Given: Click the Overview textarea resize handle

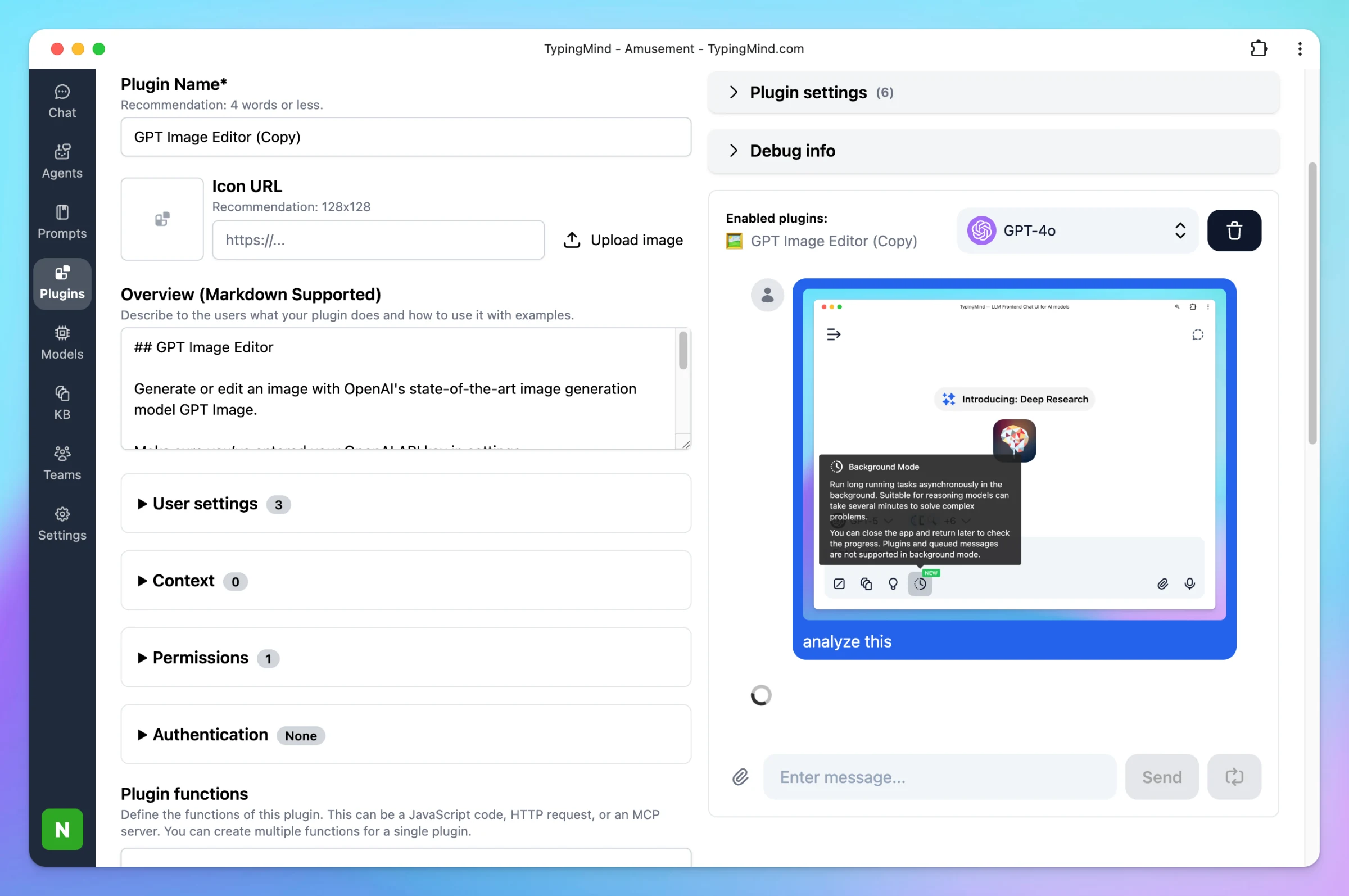Looking at the screenshot, I should click(x=685, y=444).
